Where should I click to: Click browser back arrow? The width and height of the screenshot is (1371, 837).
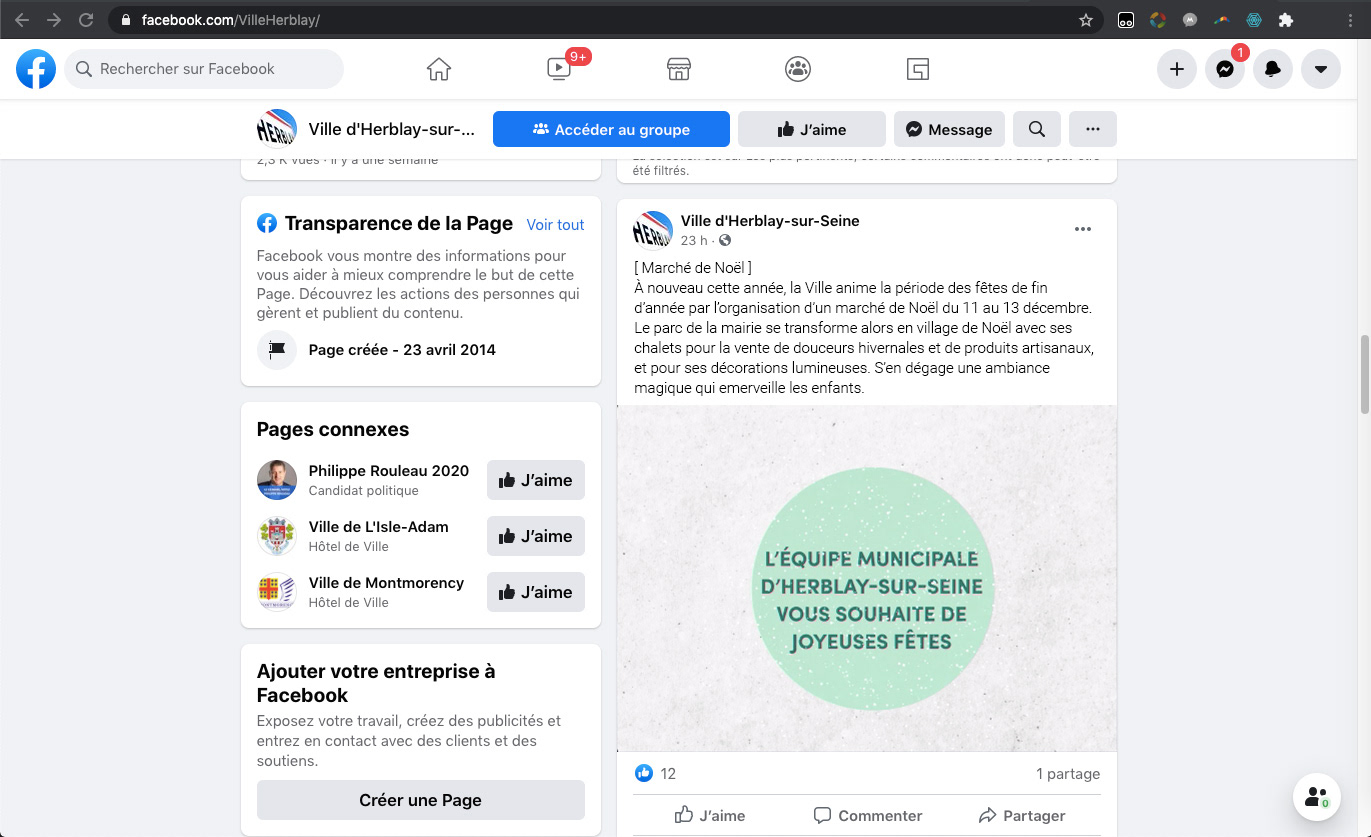[x=22, y=20]
